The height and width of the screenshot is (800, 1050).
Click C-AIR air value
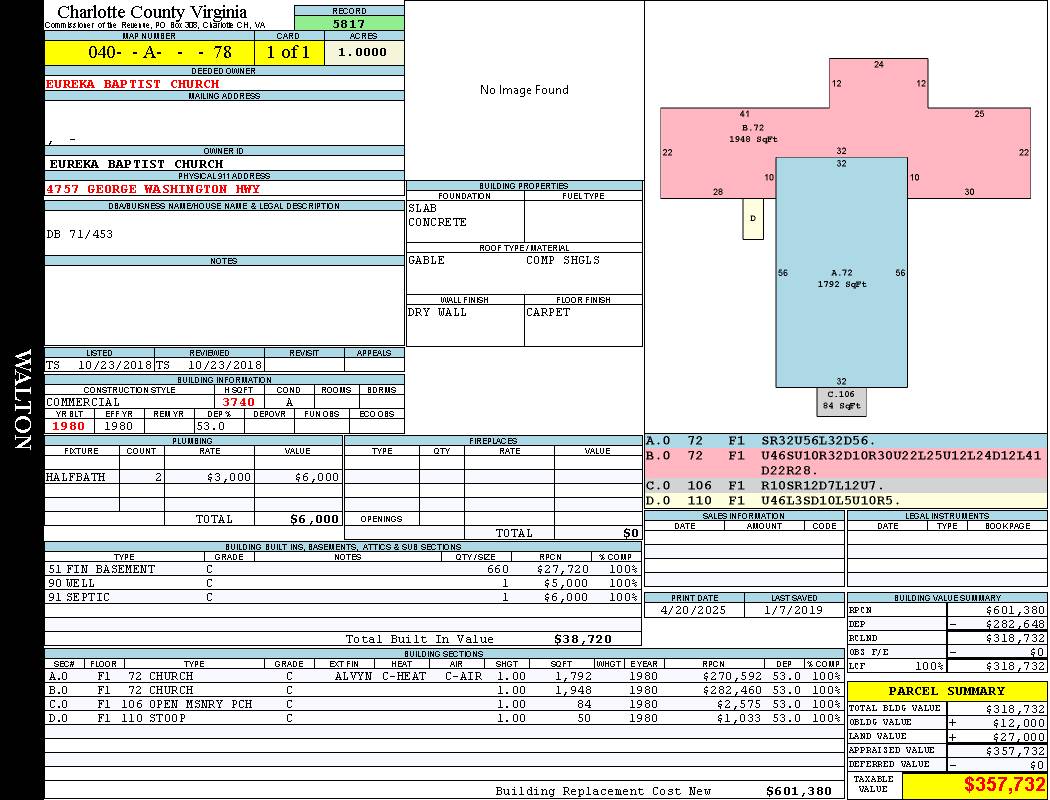pyautogui.click(x=463, y=676)
